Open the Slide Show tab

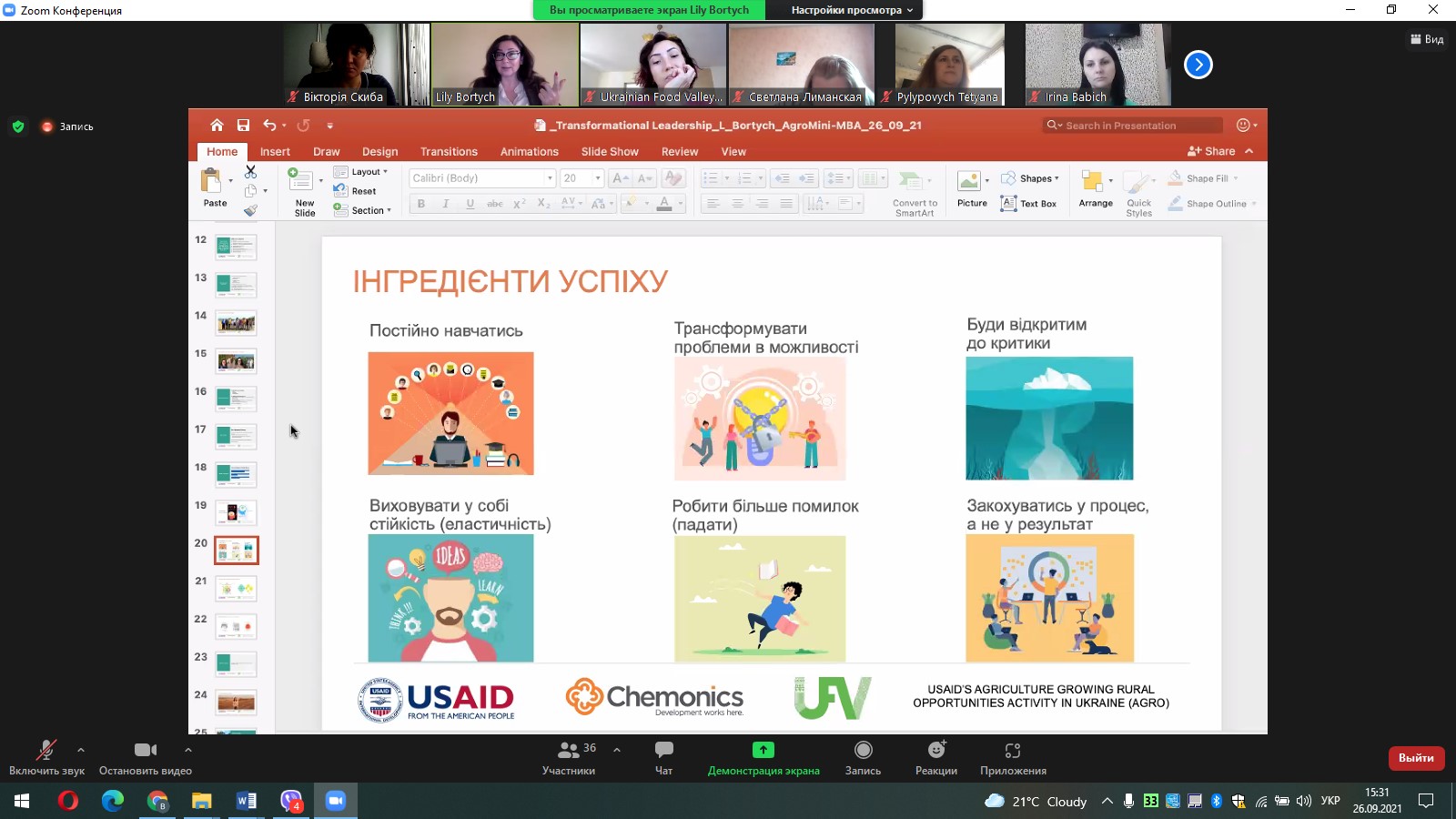[x=610, y=152]
